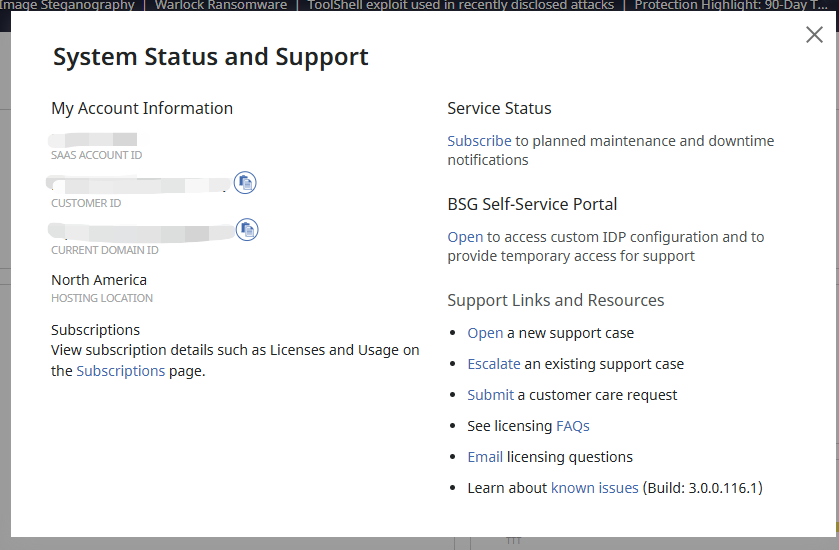Email licensing questions link
Image resolution: width=839 pixels, height=550 pixels.
click(x=485, y=457)
